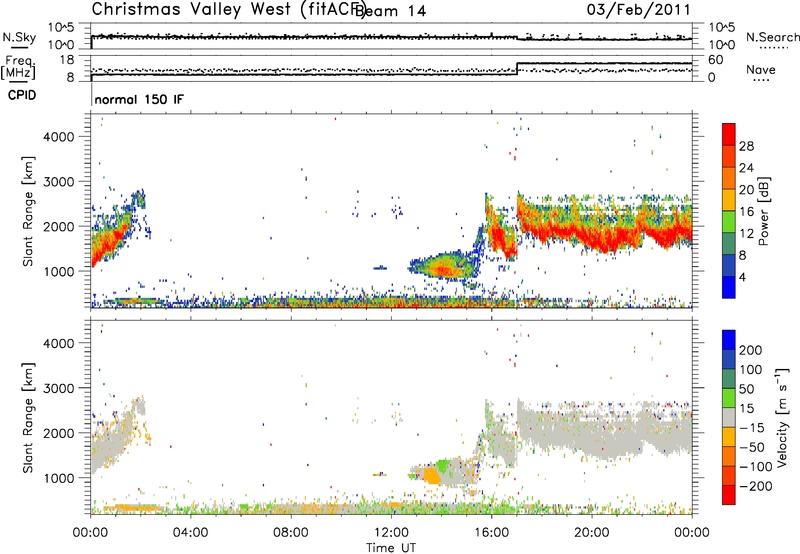800x554 pixels.
Task: Click the '28' power colorbar value
Action: 746,146
